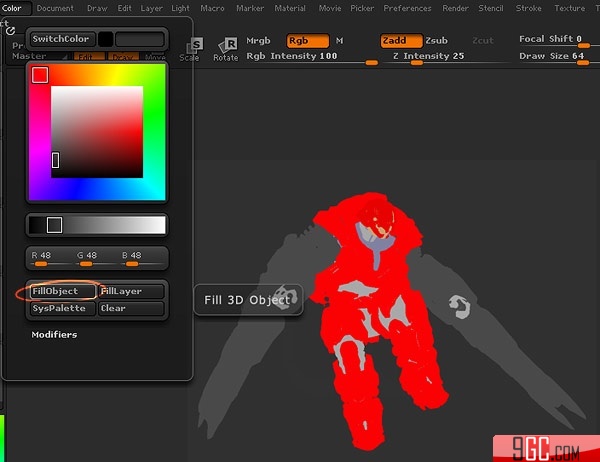This screenshot has width=600, height=462.
Task: Click the SwitchColor button
Action: (62, 39)
